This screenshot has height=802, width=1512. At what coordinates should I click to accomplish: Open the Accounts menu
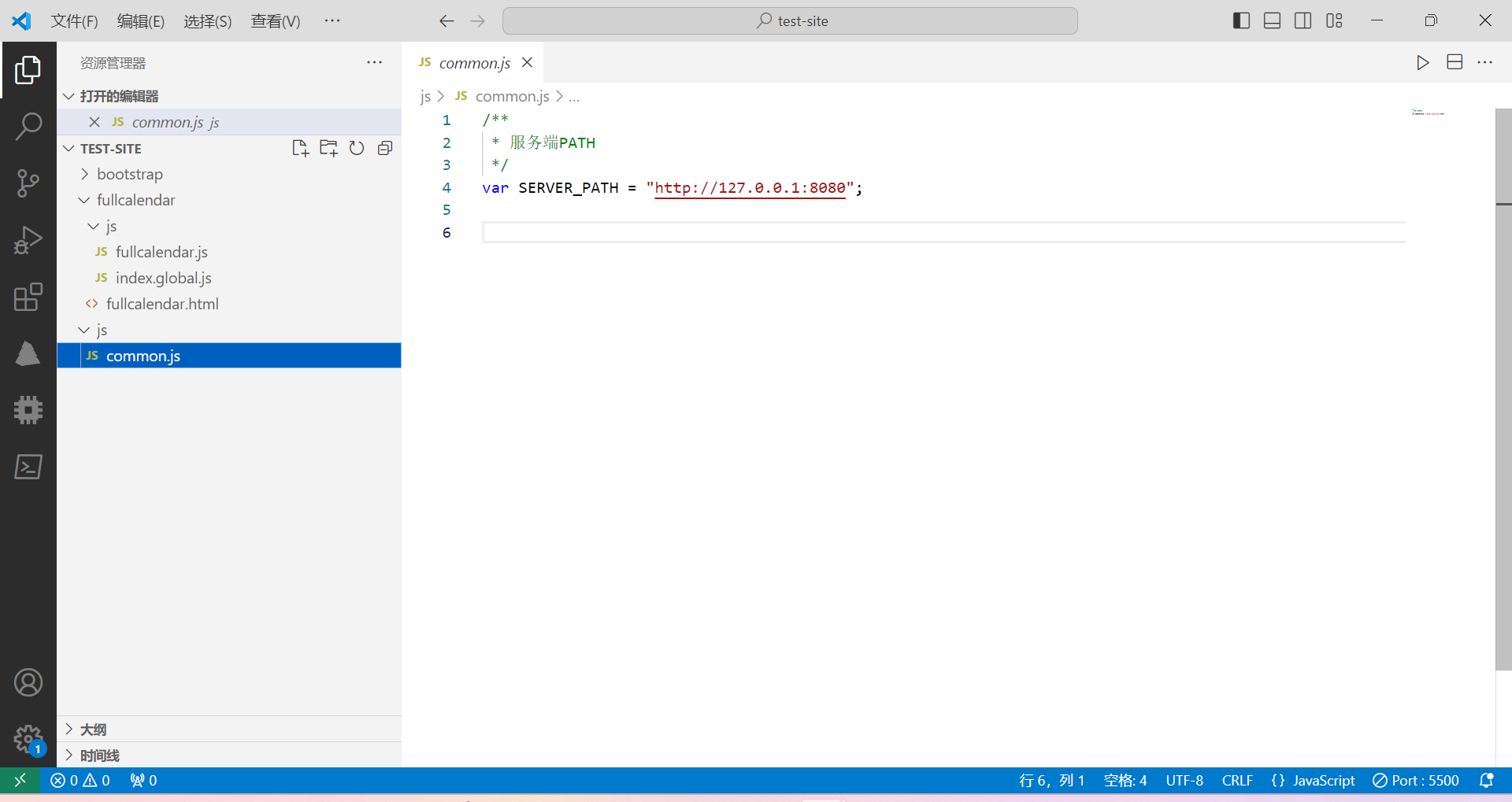(x=28, y=682)
